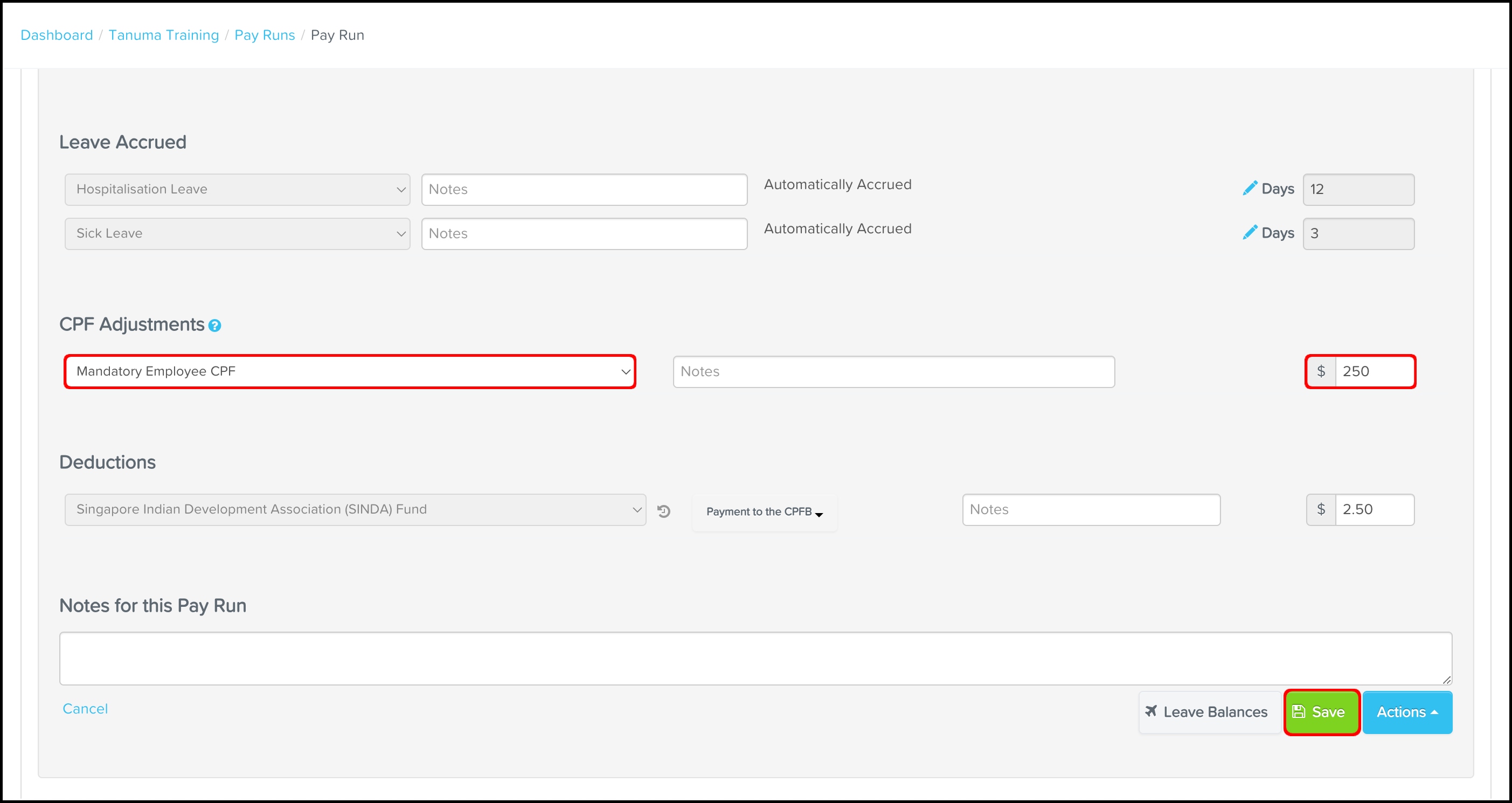Open the Sick Leave category dropdown

click(x=237, y=233)
